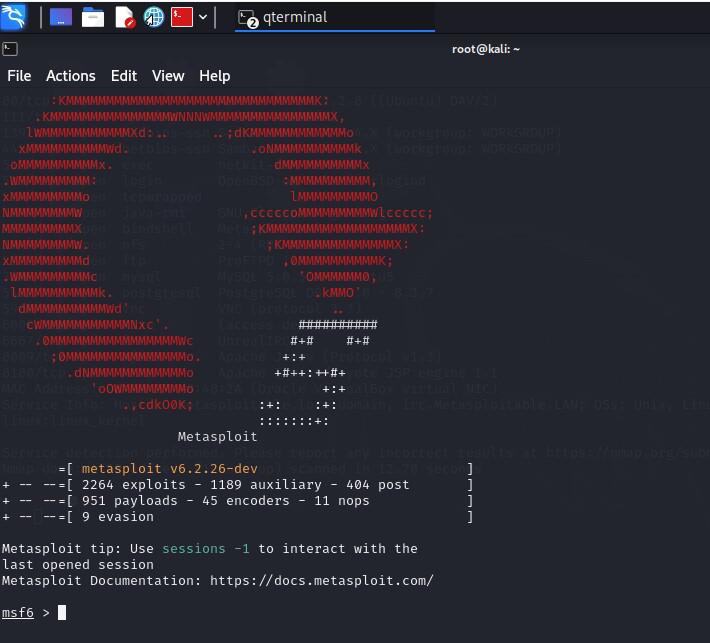Click the show desktop panel icon
The image size is (710, 643).
point(61,18)
